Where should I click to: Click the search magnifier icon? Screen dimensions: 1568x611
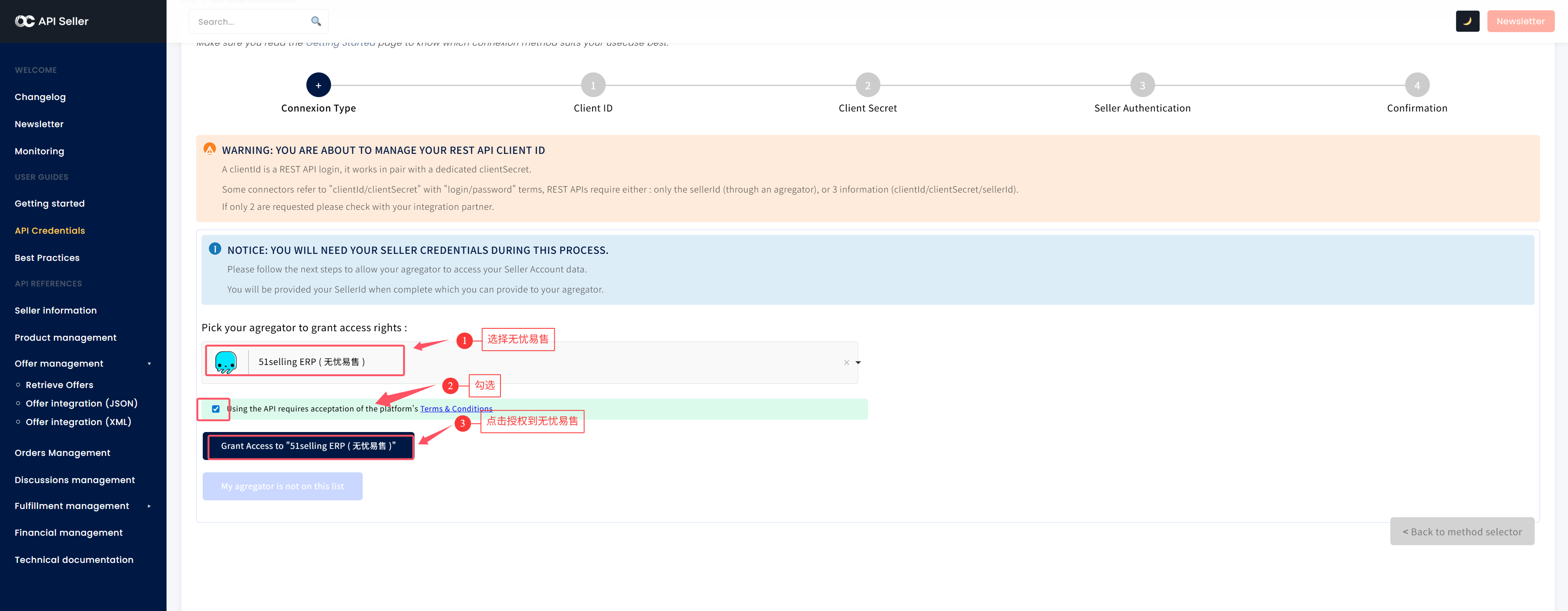point(315,21)
